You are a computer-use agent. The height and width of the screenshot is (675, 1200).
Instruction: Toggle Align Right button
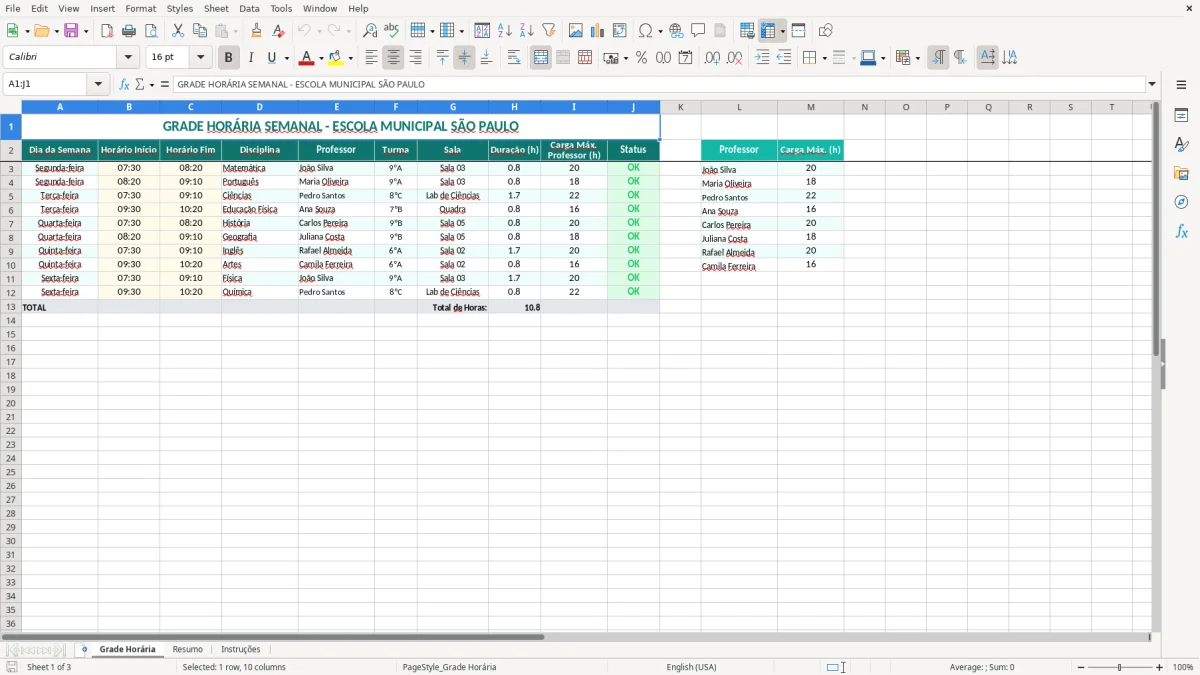tap(416, 58)
